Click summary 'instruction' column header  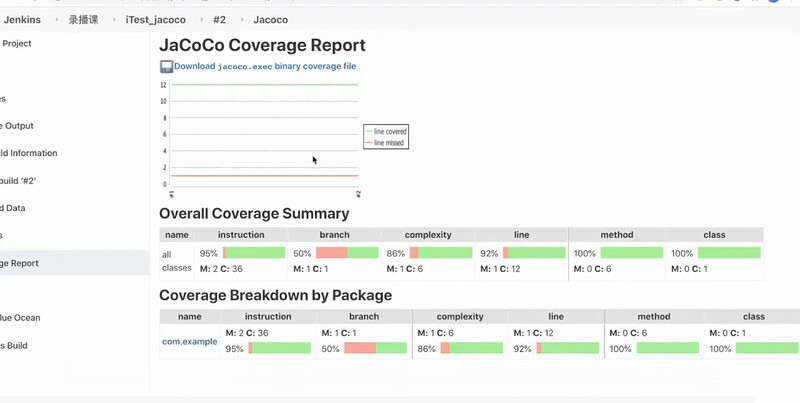[241, 235]
